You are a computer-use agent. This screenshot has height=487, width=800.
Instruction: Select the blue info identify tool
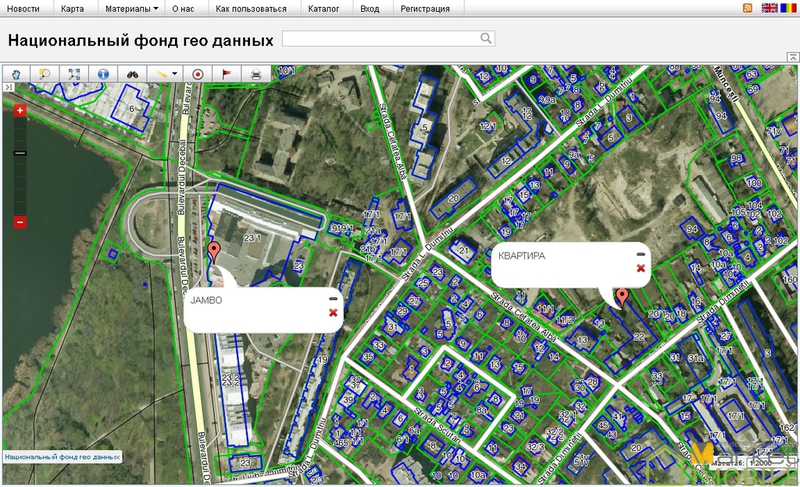[103, 74]
